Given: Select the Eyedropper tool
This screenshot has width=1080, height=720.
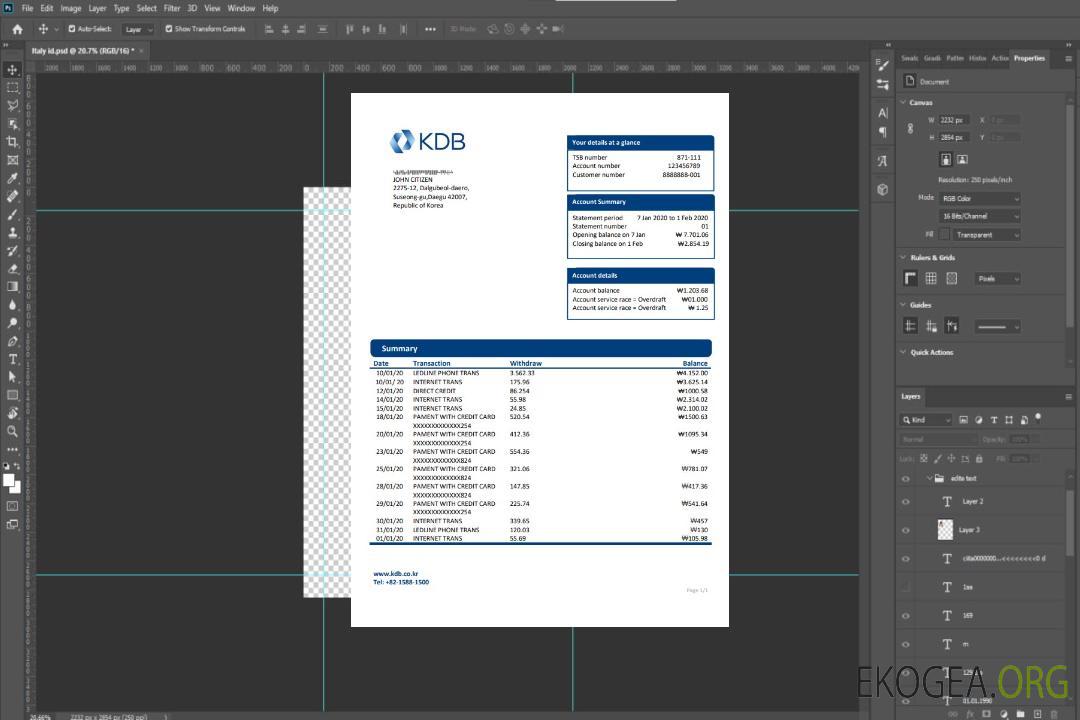Looking at the screenshot, I should coord(12,178).
